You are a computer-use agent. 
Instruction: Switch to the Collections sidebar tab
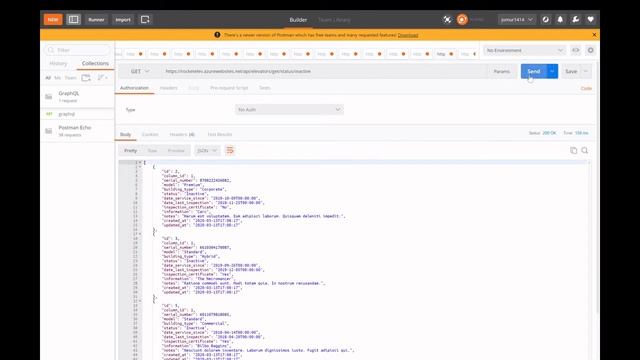[95, 64]
